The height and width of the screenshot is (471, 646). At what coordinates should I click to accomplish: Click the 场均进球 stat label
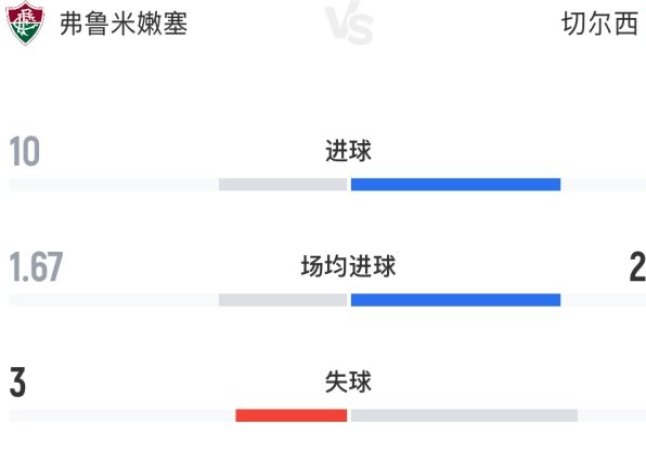click(x=349, y=267)
